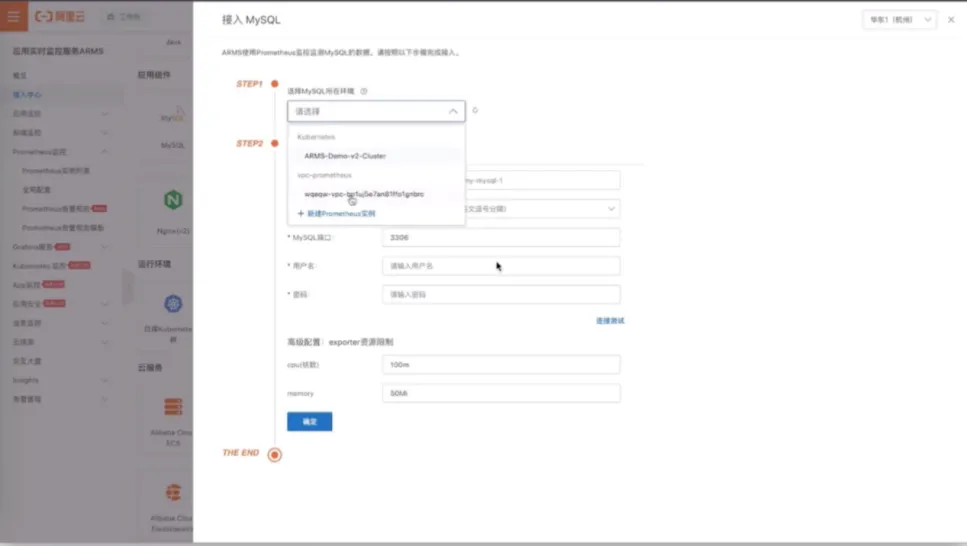
Task: Click the workbench button in the top bar
Action: click(124, 17)
